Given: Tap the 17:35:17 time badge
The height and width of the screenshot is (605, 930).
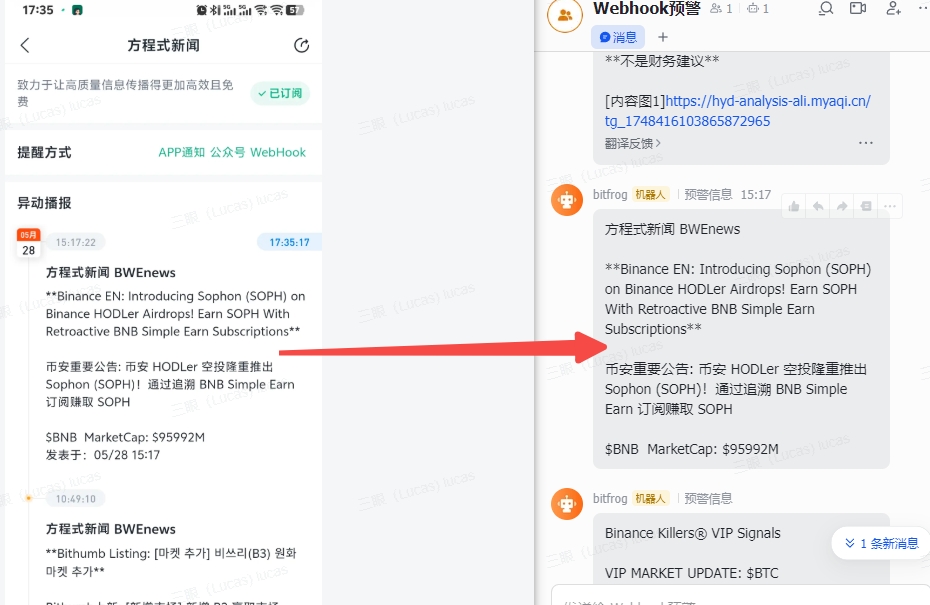Looking at the screenshot, I should pos(289,242).
